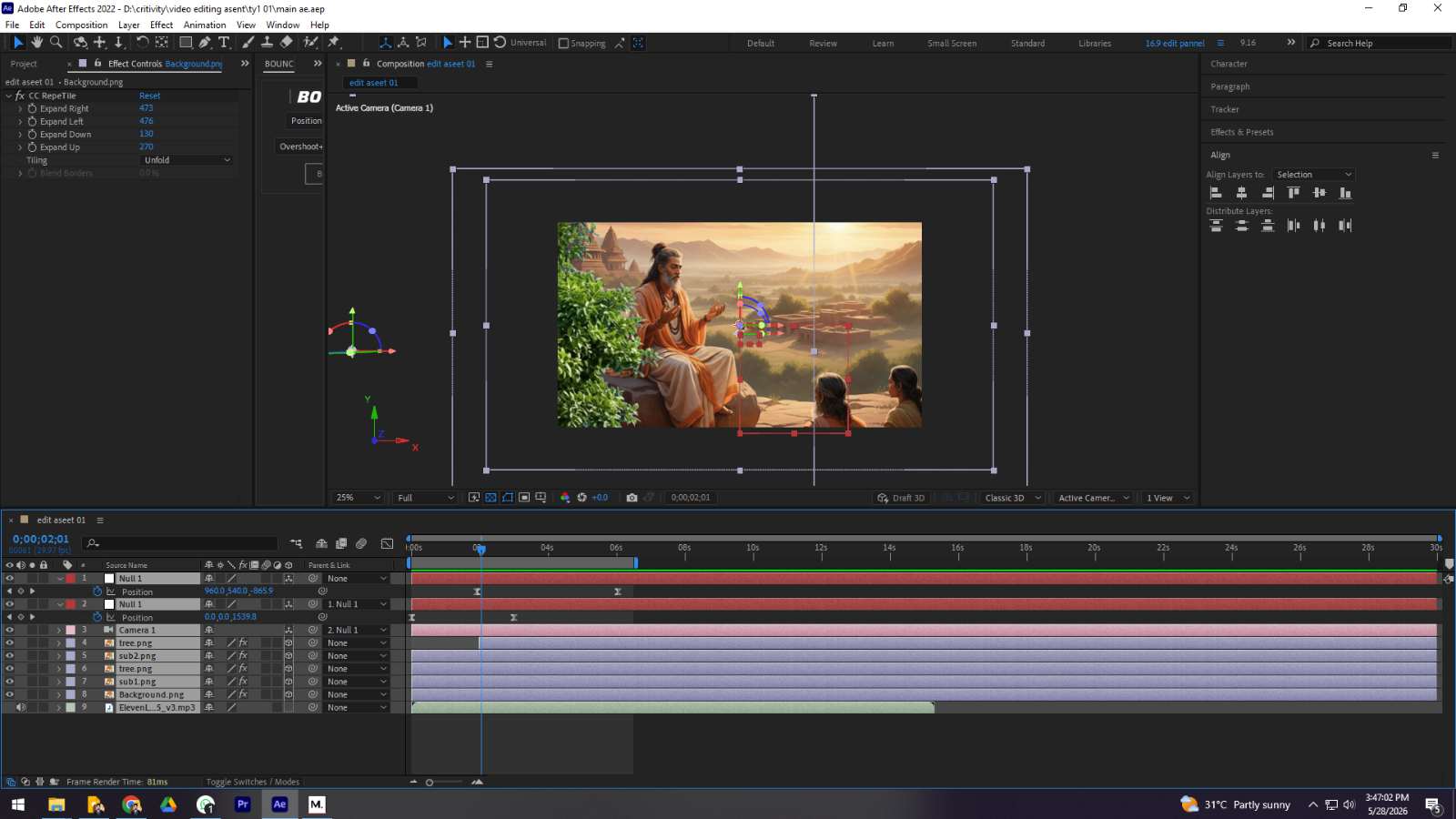Click the Search Help field
The width and height of the screenshot is (1456, 819).
1380,43
